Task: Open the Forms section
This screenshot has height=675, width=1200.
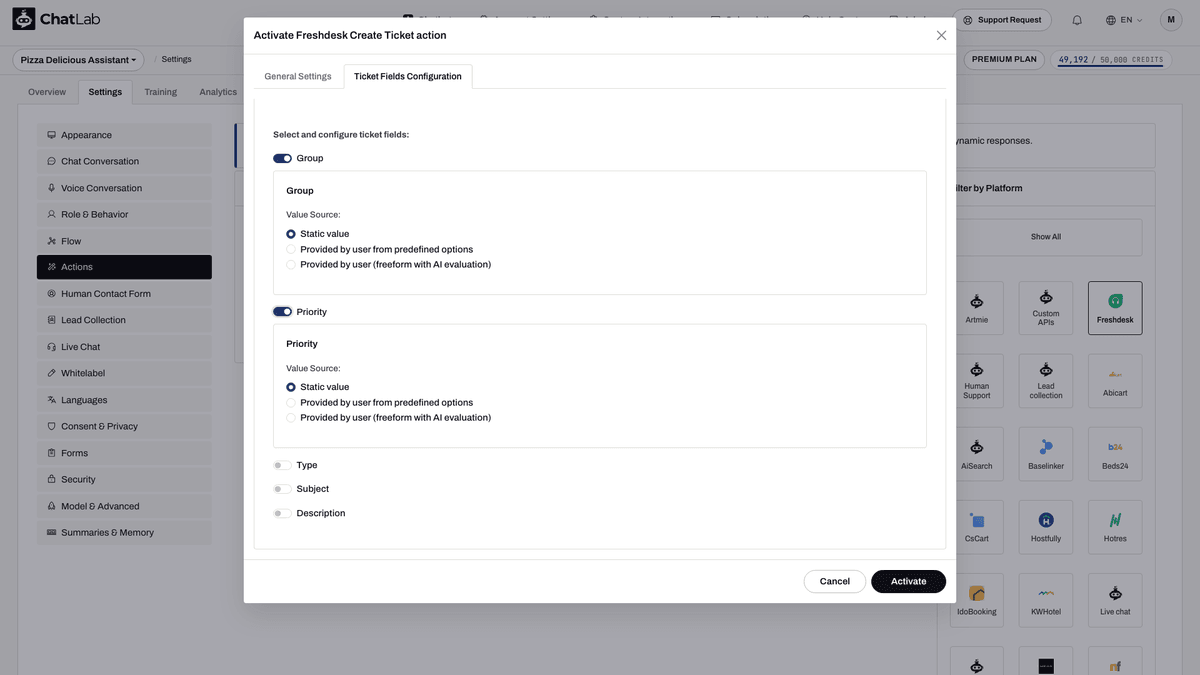Action: pyautogui.click(x=124, y=453)
